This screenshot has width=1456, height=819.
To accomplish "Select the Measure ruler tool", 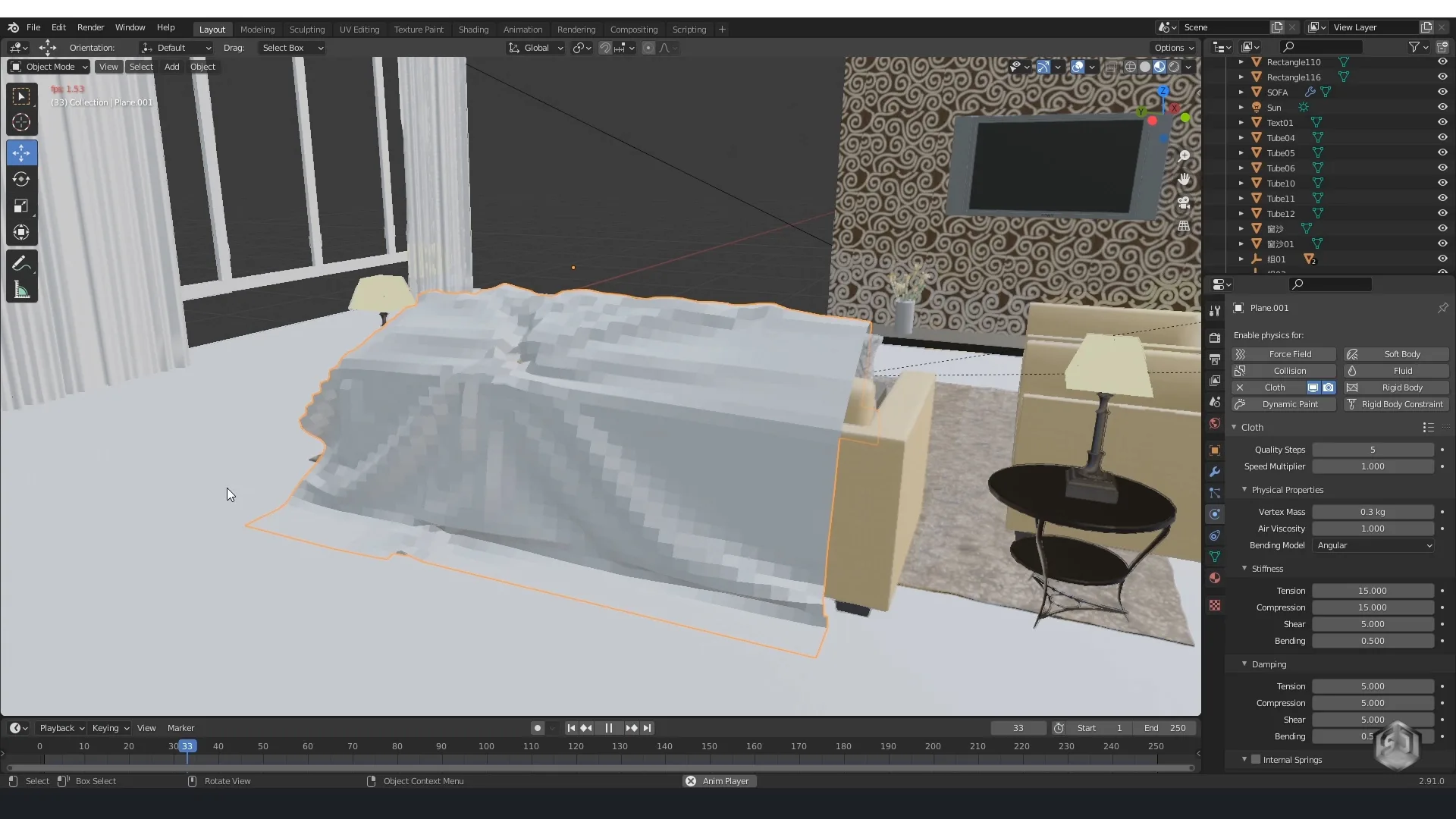I will tap(21, 290).
